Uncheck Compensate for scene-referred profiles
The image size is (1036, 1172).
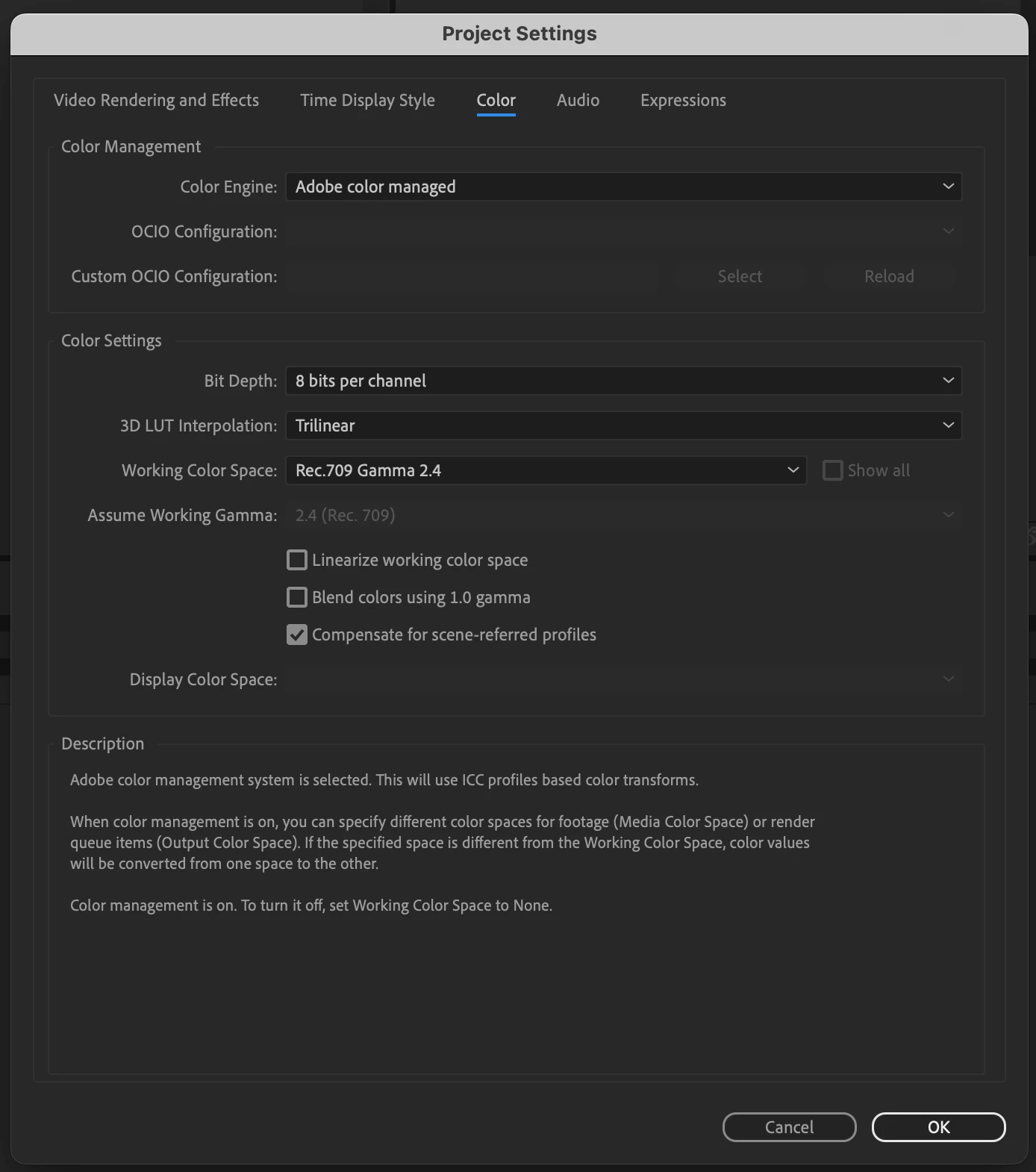pos(297,635)
